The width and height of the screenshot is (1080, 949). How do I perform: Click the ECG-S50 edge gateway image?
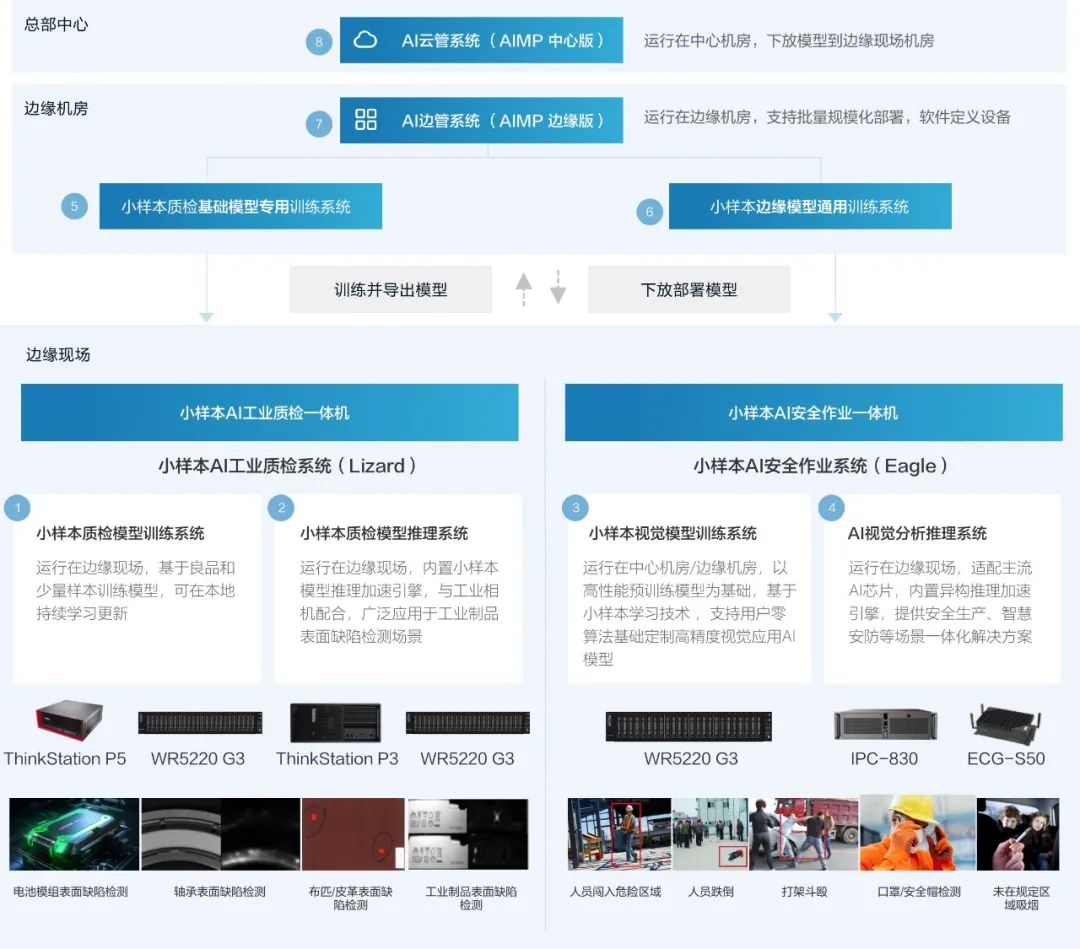coord(1006,724)
